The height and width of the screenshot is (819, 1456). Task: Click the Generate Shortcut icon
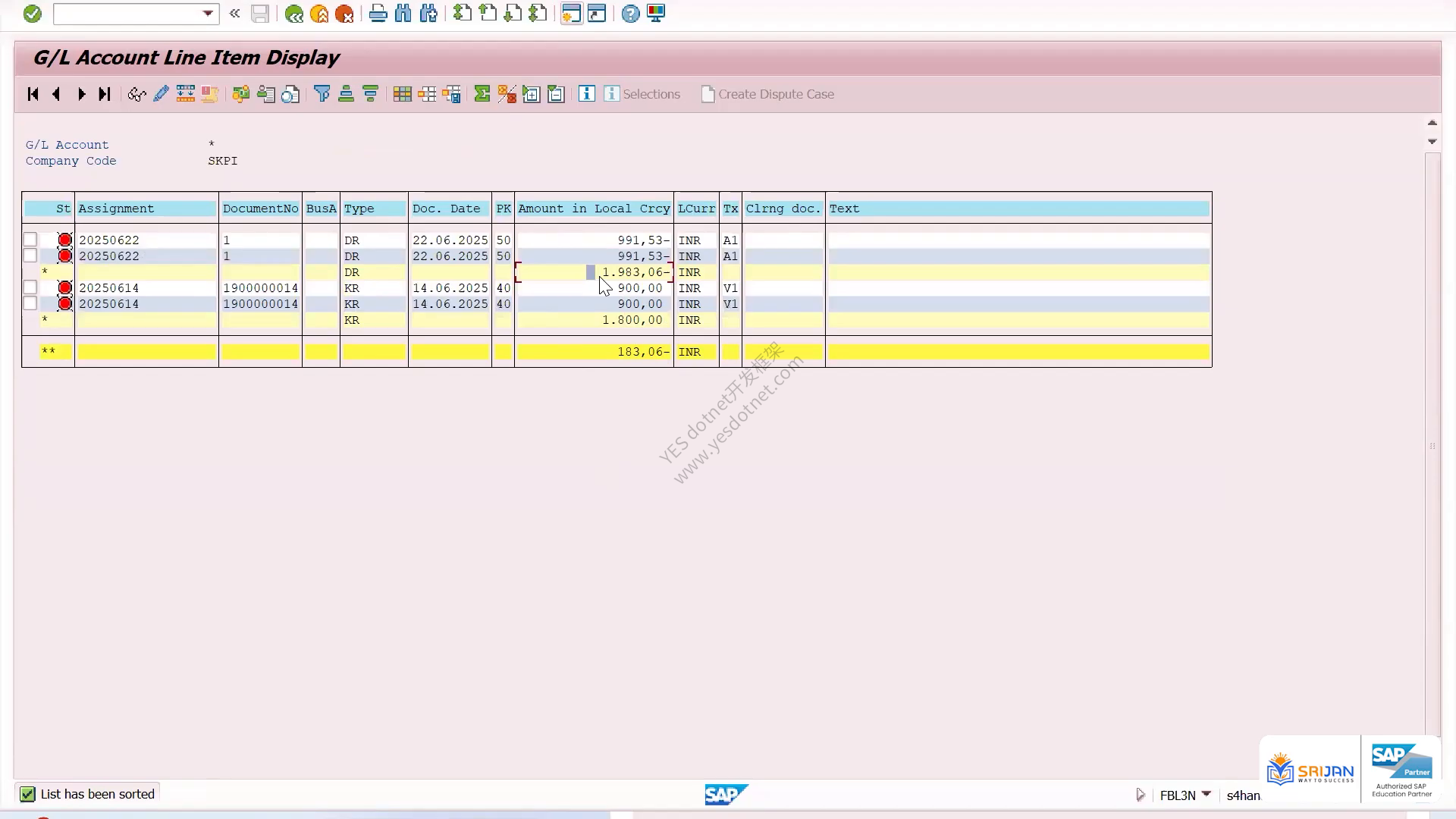[597, 14]
